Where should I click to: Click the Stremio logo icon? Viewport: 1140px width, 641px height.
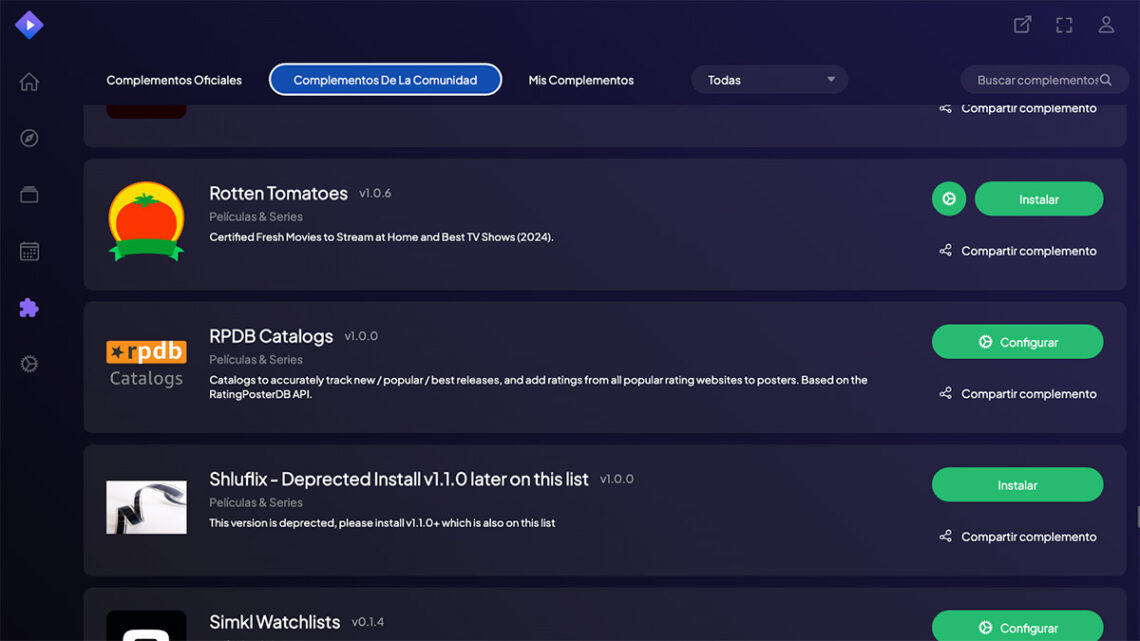[x=29, y=25]
